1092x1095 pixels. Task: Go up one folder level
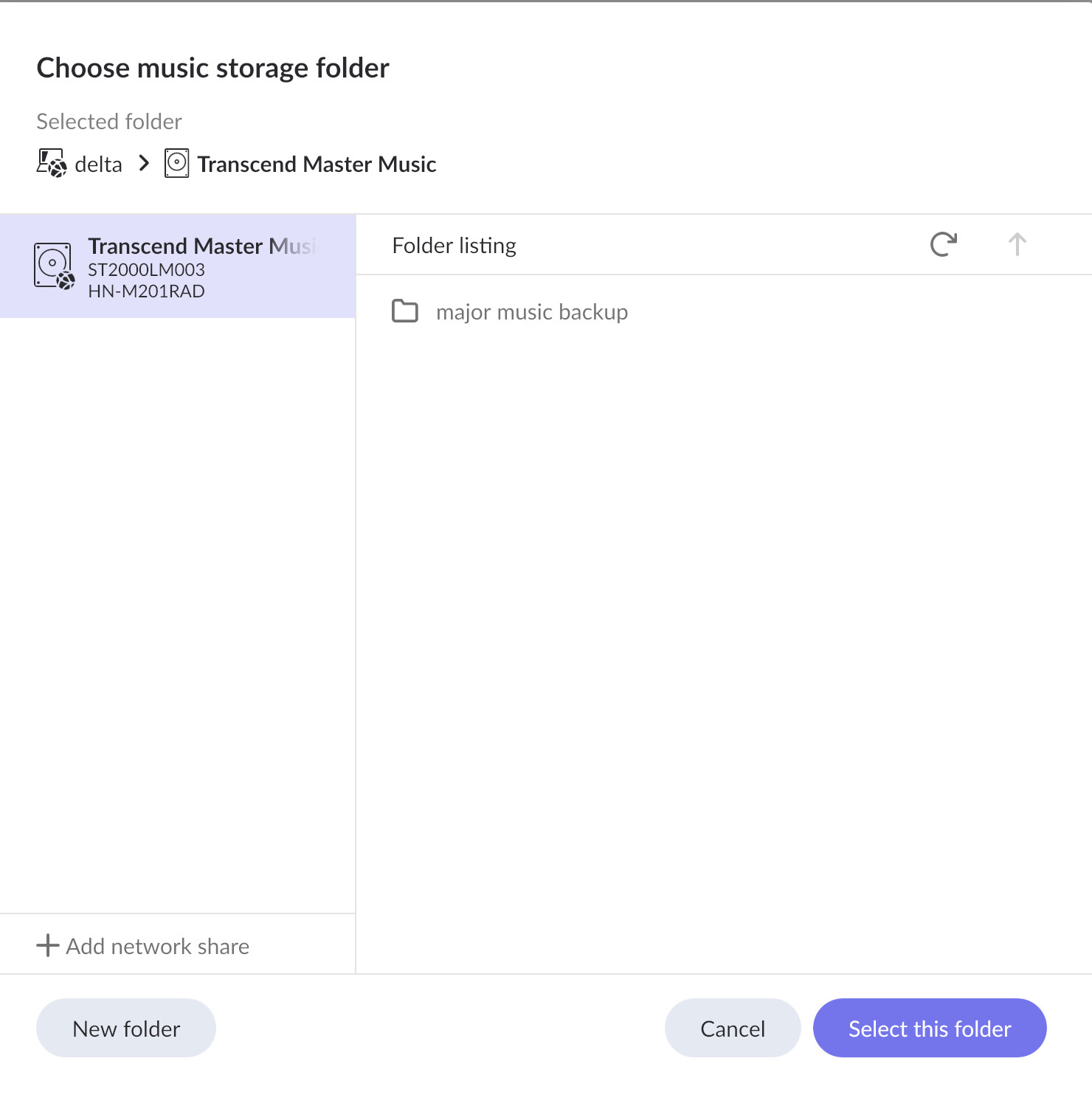click(x=1017, y=244)
